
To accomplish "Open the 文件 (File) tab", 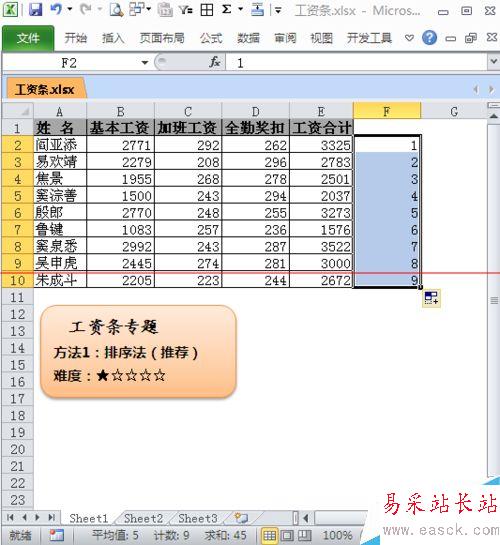I will (x=28, y=38).
